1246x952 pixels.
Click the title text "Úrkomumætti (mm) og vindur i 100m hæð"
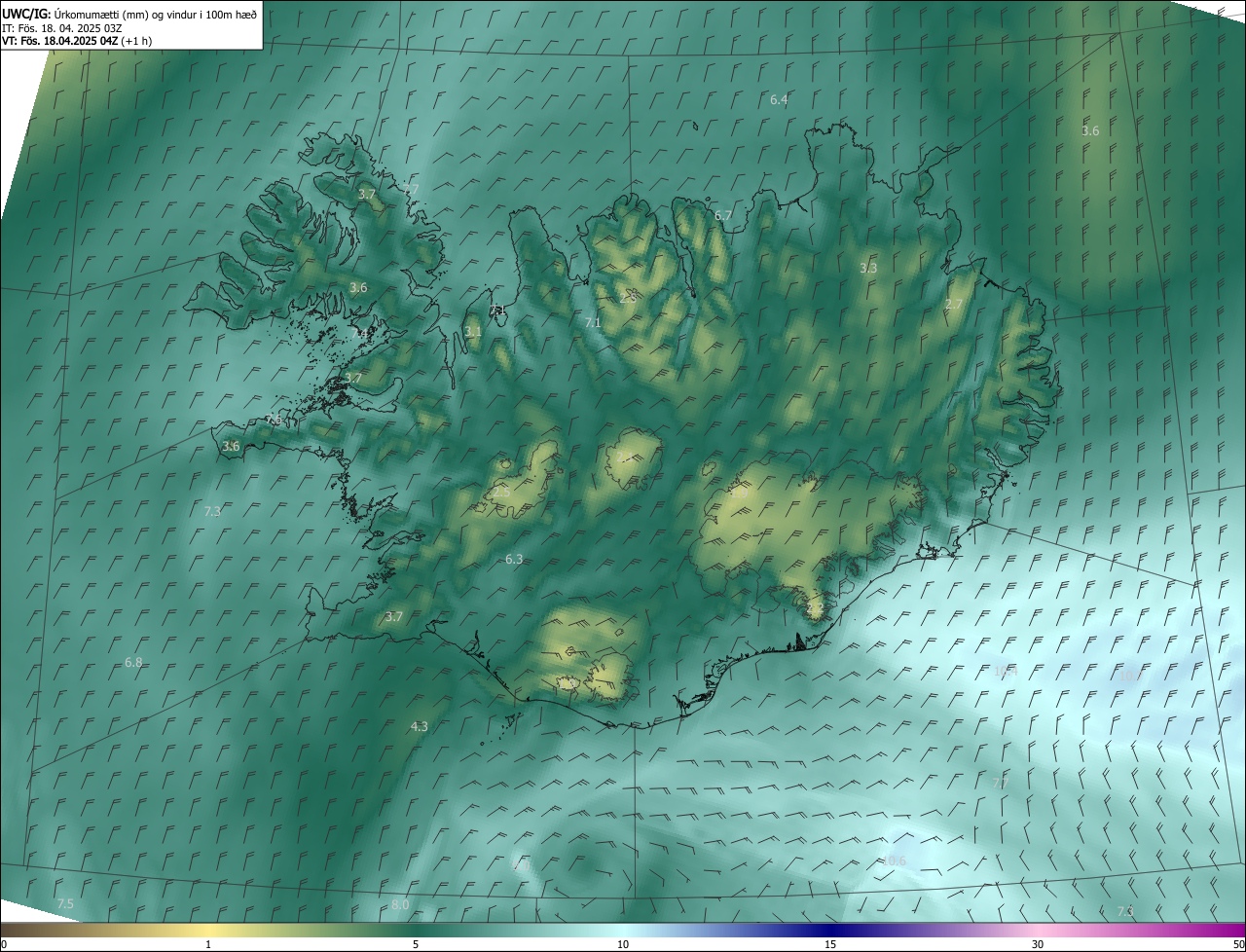tap(156, 14)
